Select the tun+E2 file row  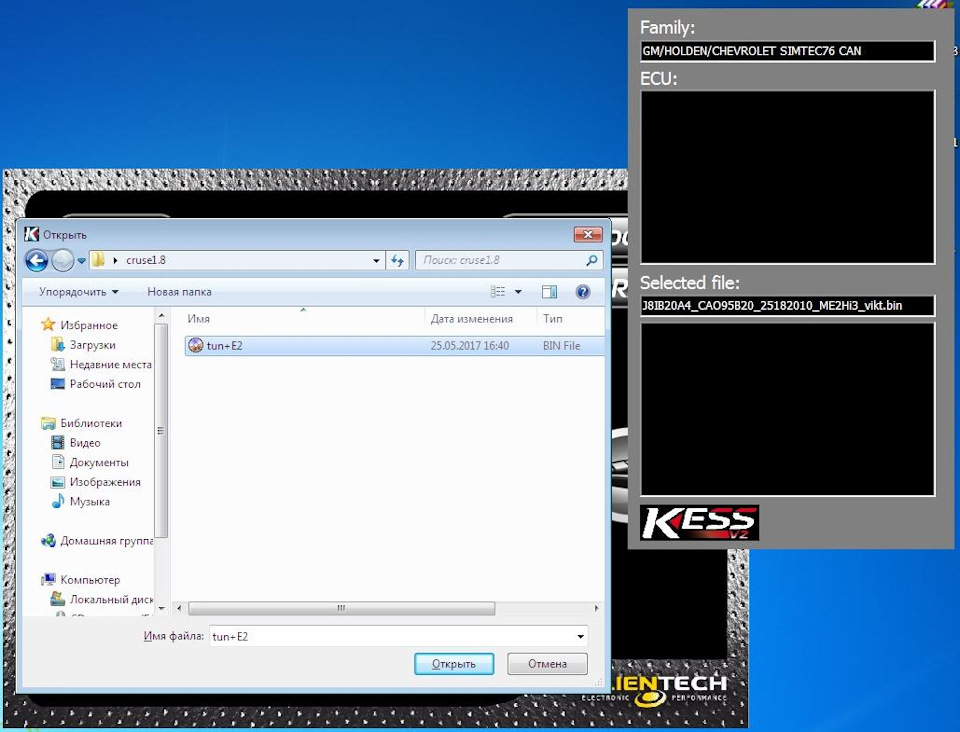tap(394, 346)
